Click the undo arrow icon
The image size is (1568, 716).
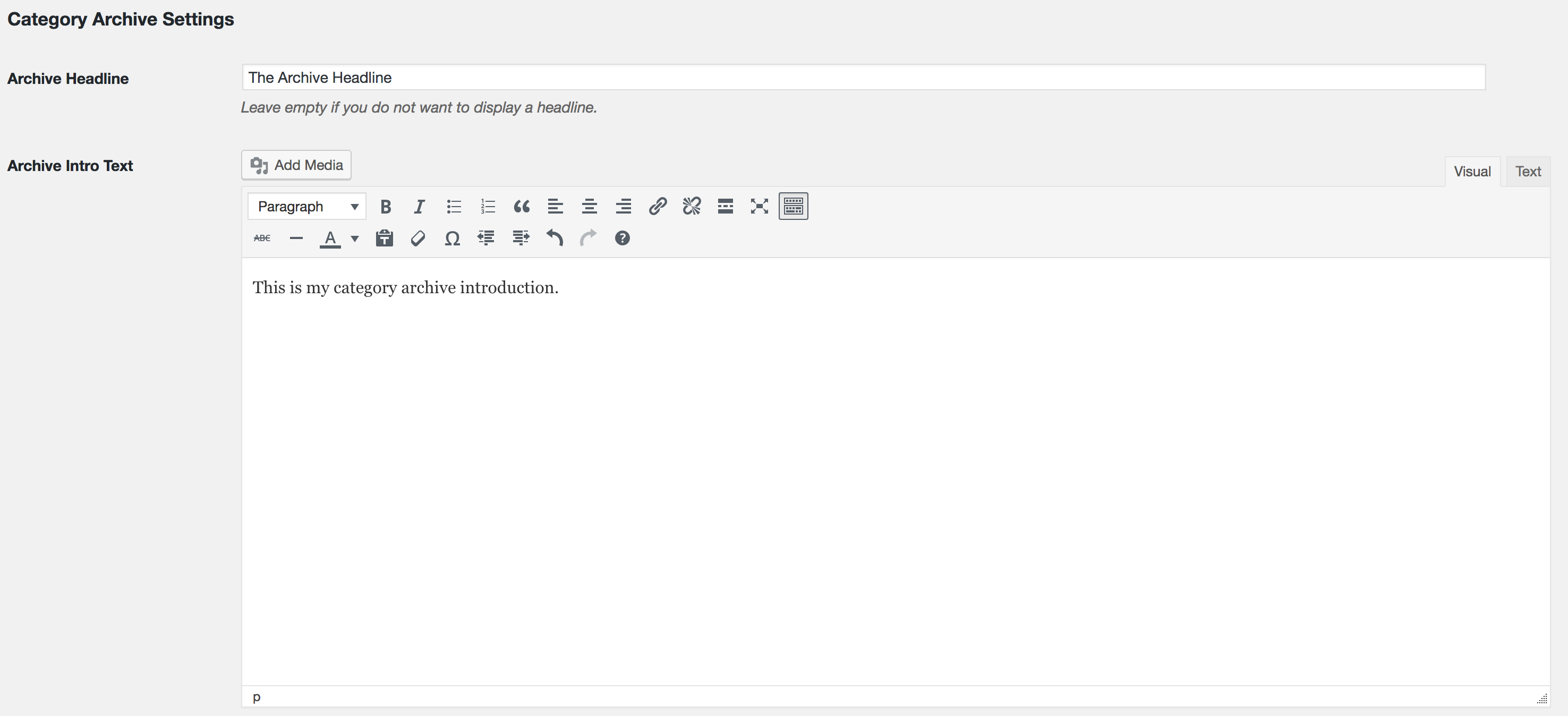[554, 238]
